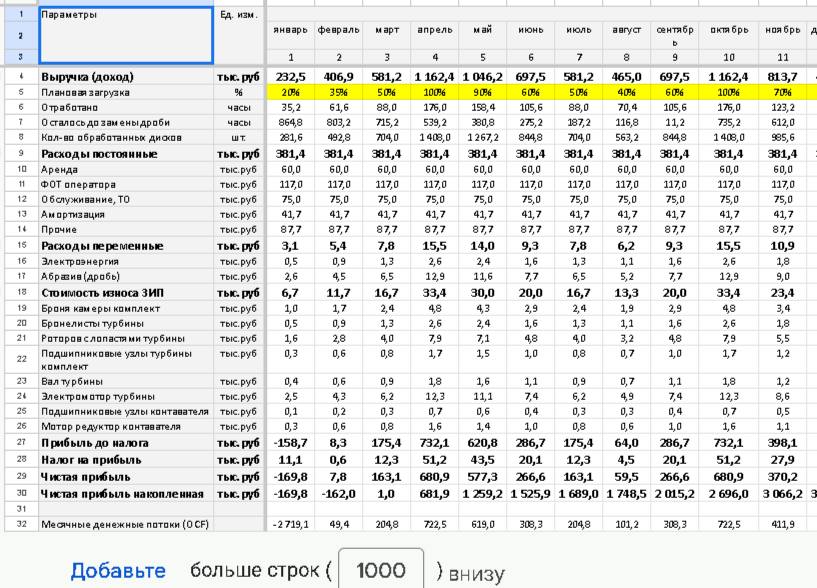The image size is (817, 588).
Task: Select the -158,7 January pre-tax profit cell
Action: click(291, 442)
